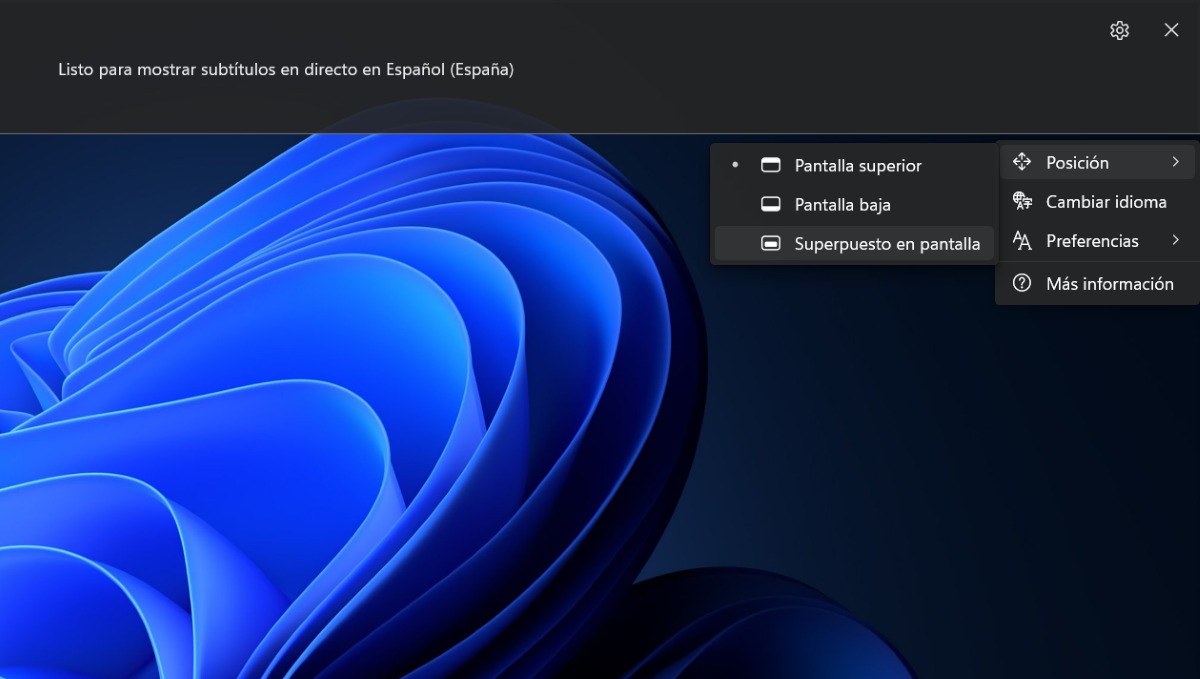The height and width of the screenshot is (679, 1200).
Task: Click the Preferencias text-size icon
Action: 1022,241
